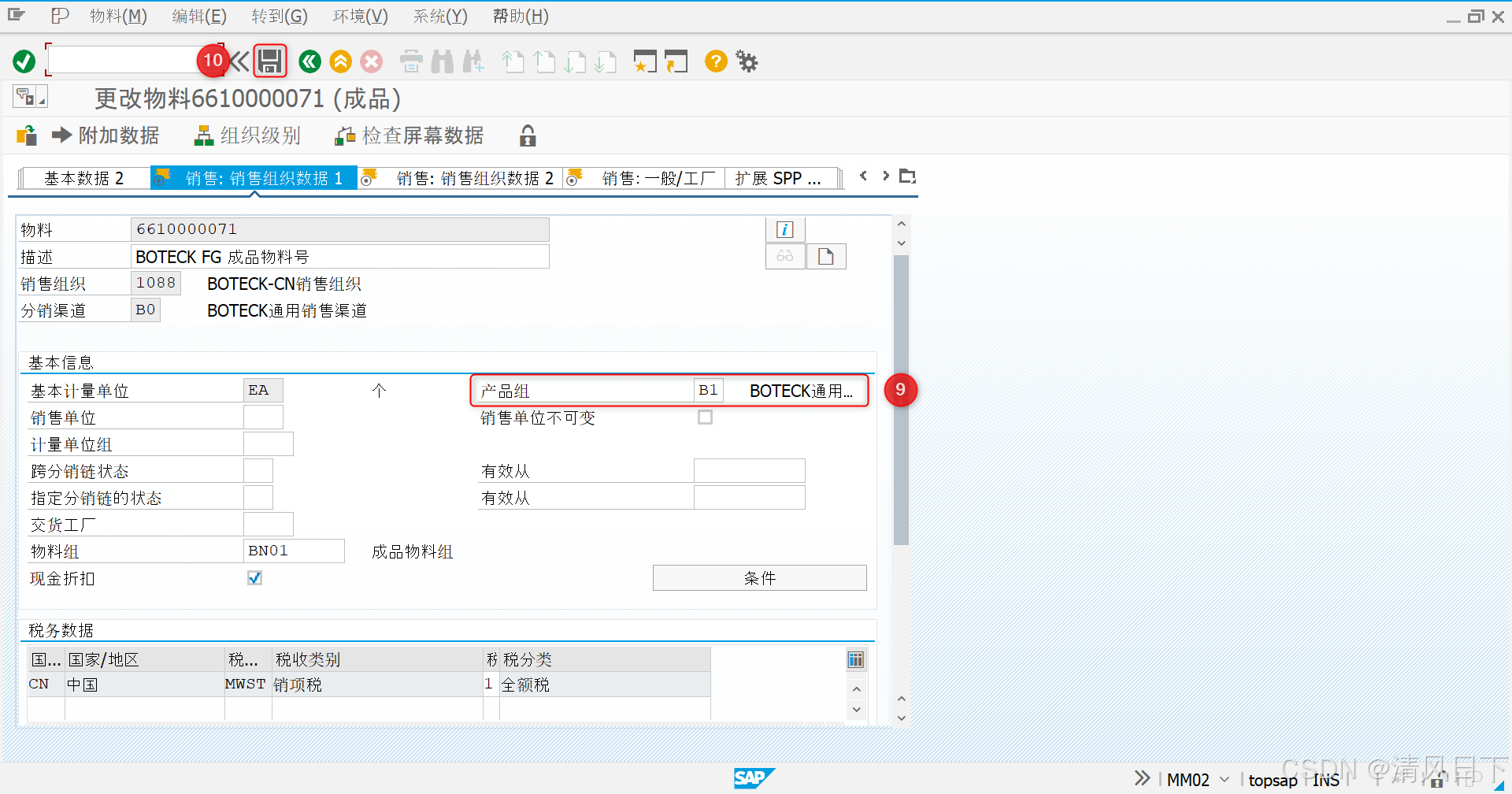Click the 税分类 cell with value 1

(491, 685)
